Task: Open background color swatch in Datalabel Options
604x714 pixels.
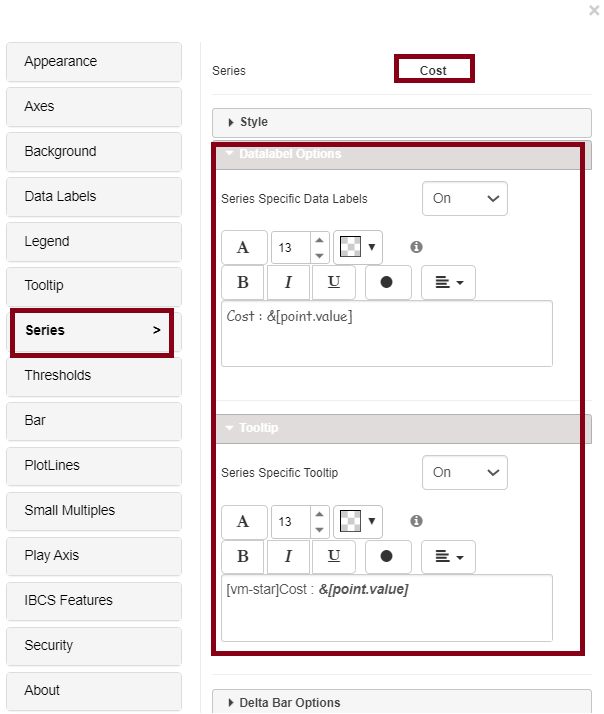Action: point(358,247)
